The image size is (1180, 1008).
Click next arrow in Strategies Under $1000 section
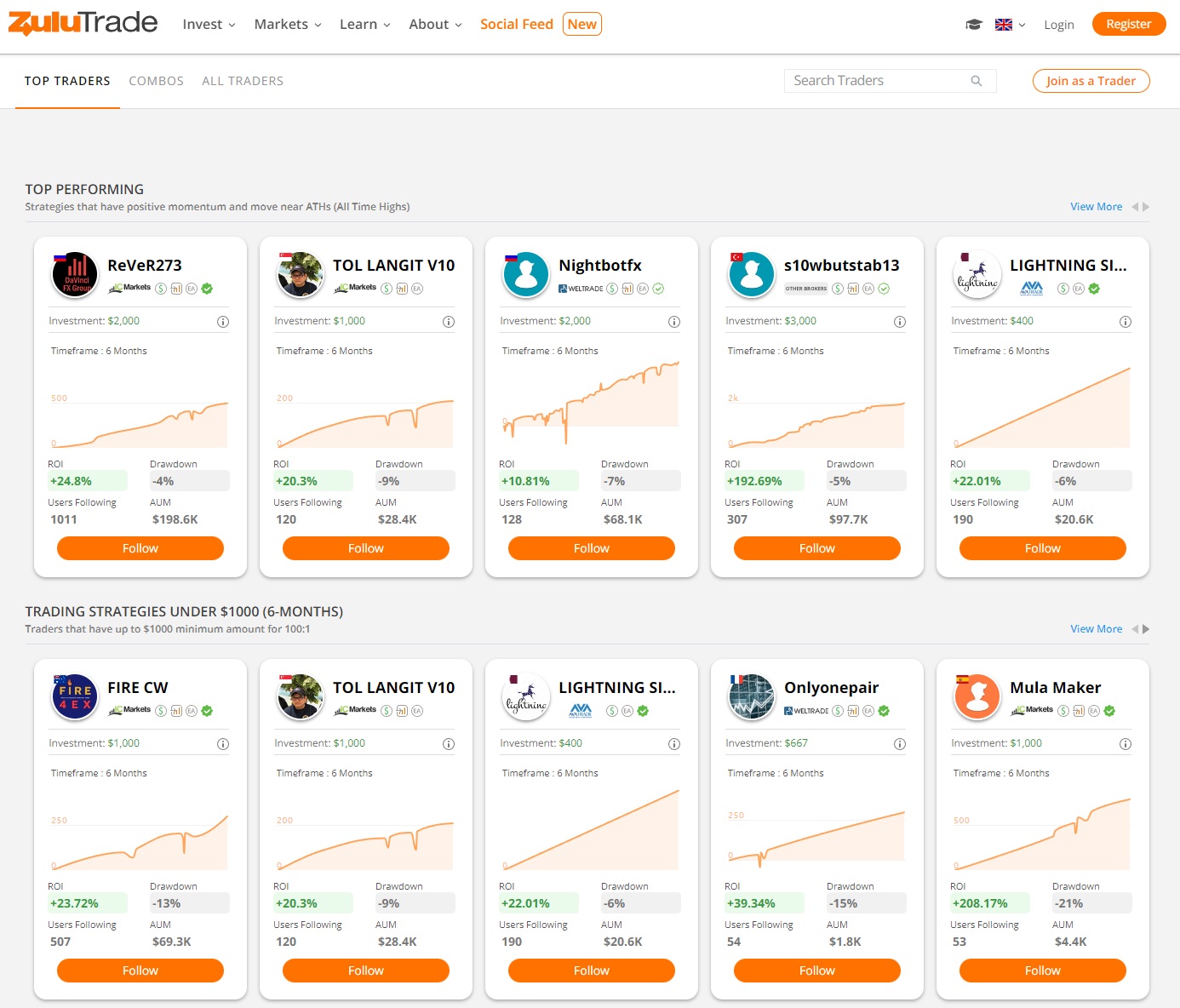pos(1146,629)
